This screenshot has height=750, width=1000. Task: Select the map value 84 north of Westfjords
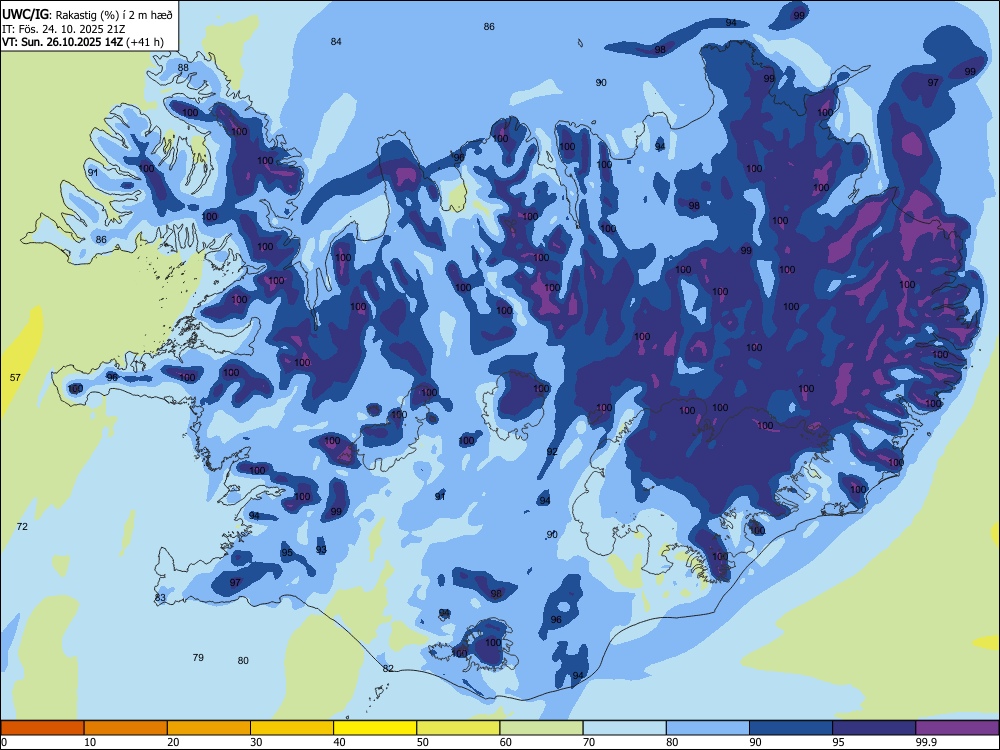(x=336, y=41)
